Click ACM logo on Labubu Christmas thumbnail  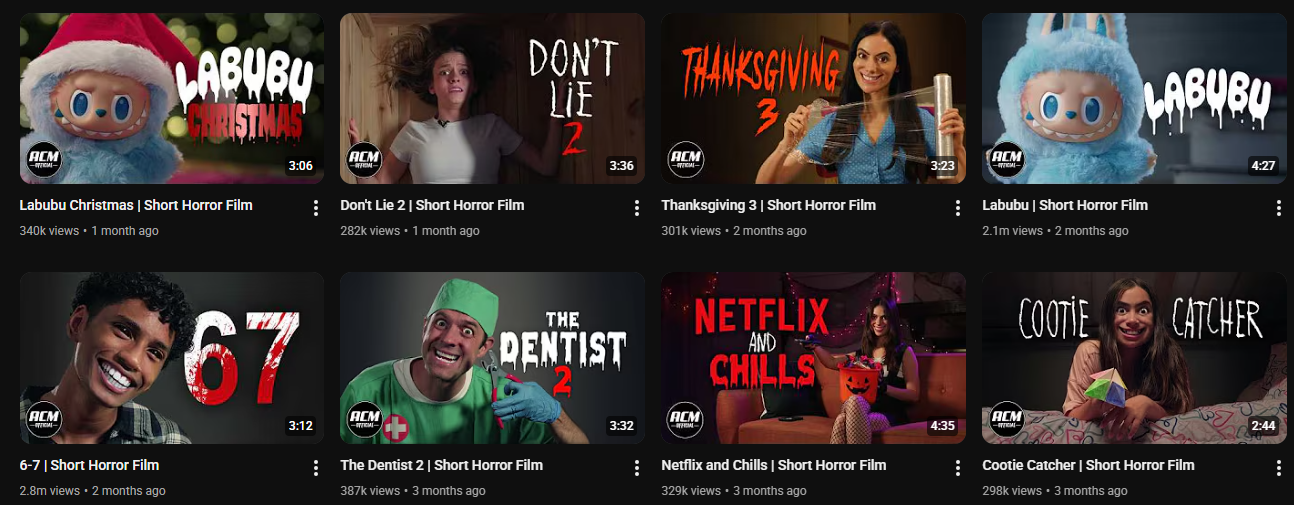coord(44,159)
